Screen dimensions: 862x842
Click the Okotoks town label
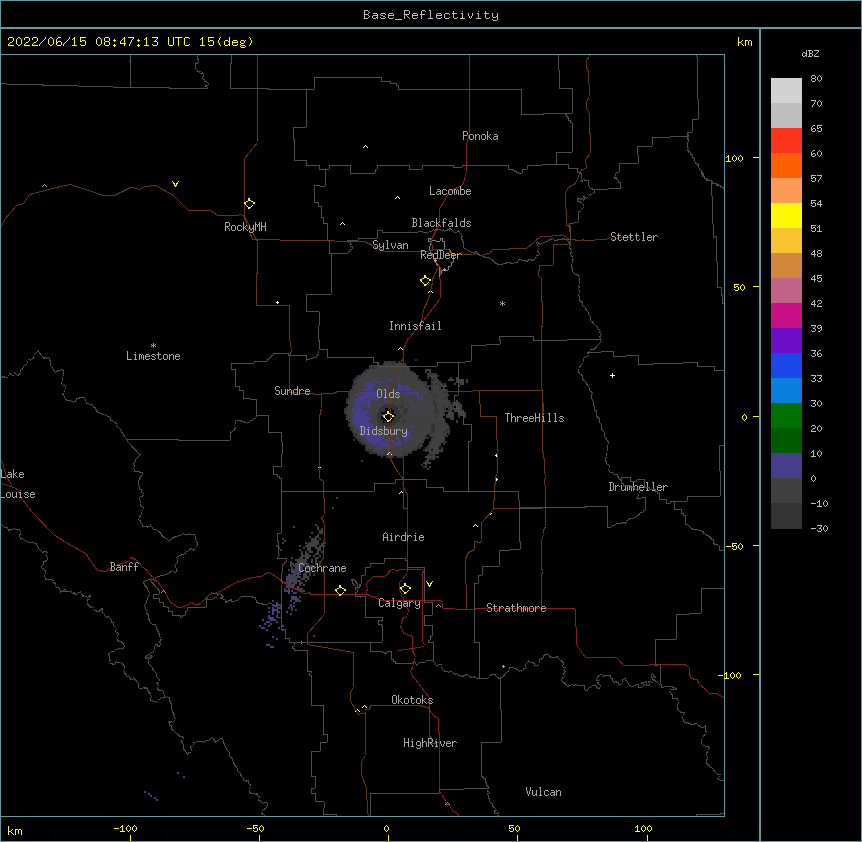coord(412,700)
